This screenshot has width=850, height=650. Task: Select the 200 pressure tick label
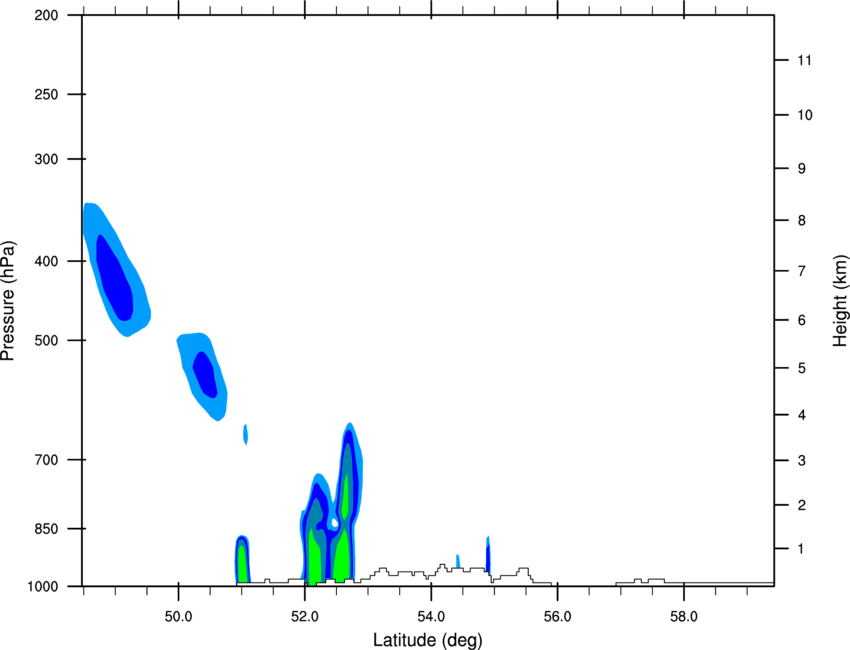click(46, 16)
